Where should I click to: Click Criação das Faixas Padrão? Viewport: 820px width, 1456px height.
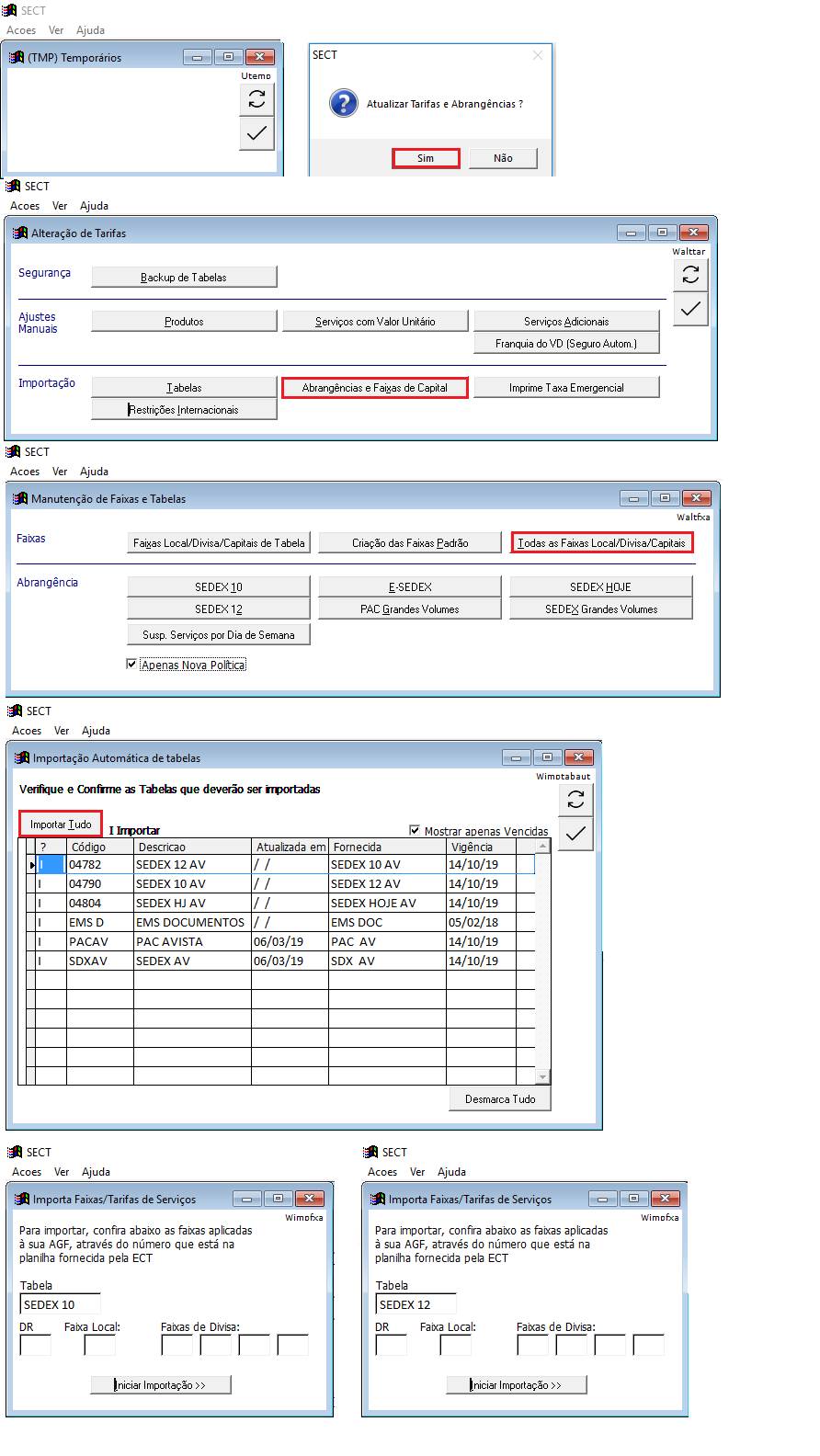pos(410,542)
